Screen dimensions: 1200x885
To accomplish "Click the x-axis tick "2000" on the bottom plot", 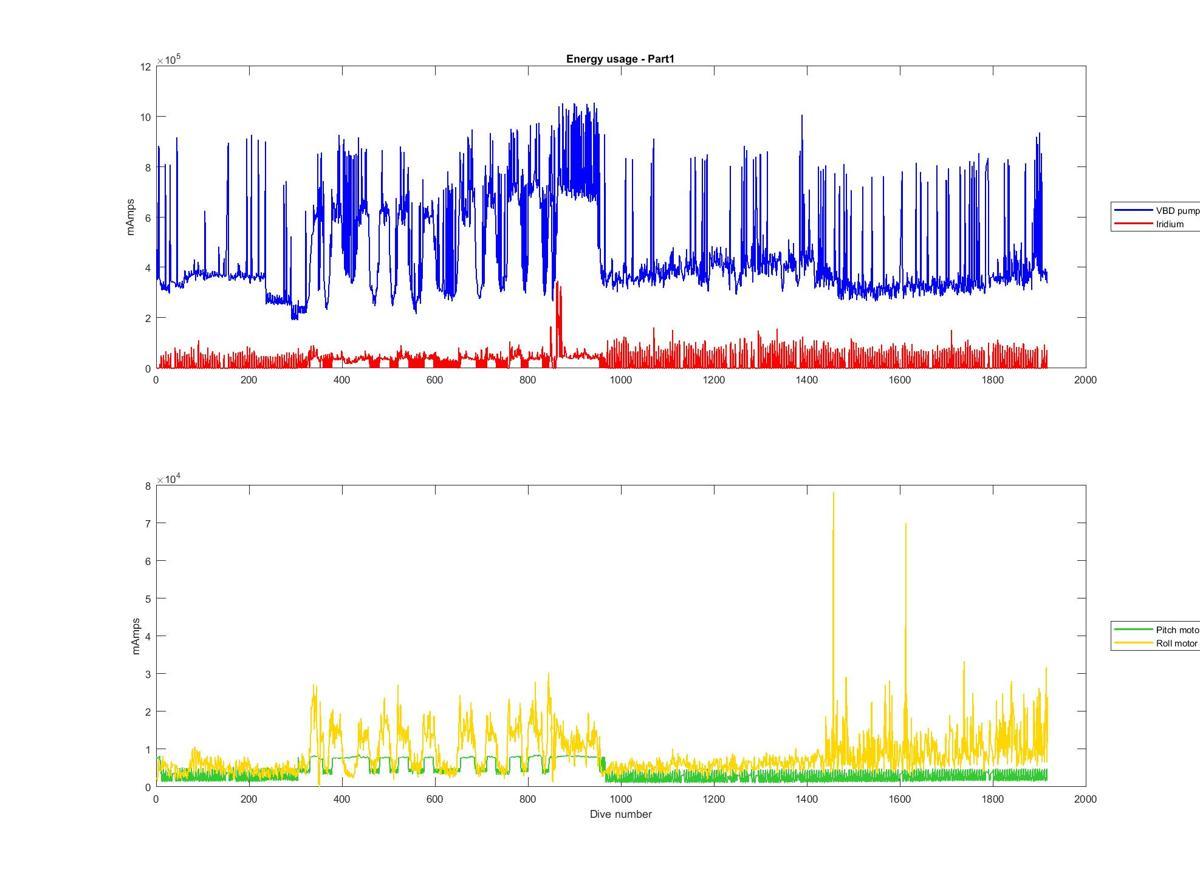I will click(x=1086, y=799).
